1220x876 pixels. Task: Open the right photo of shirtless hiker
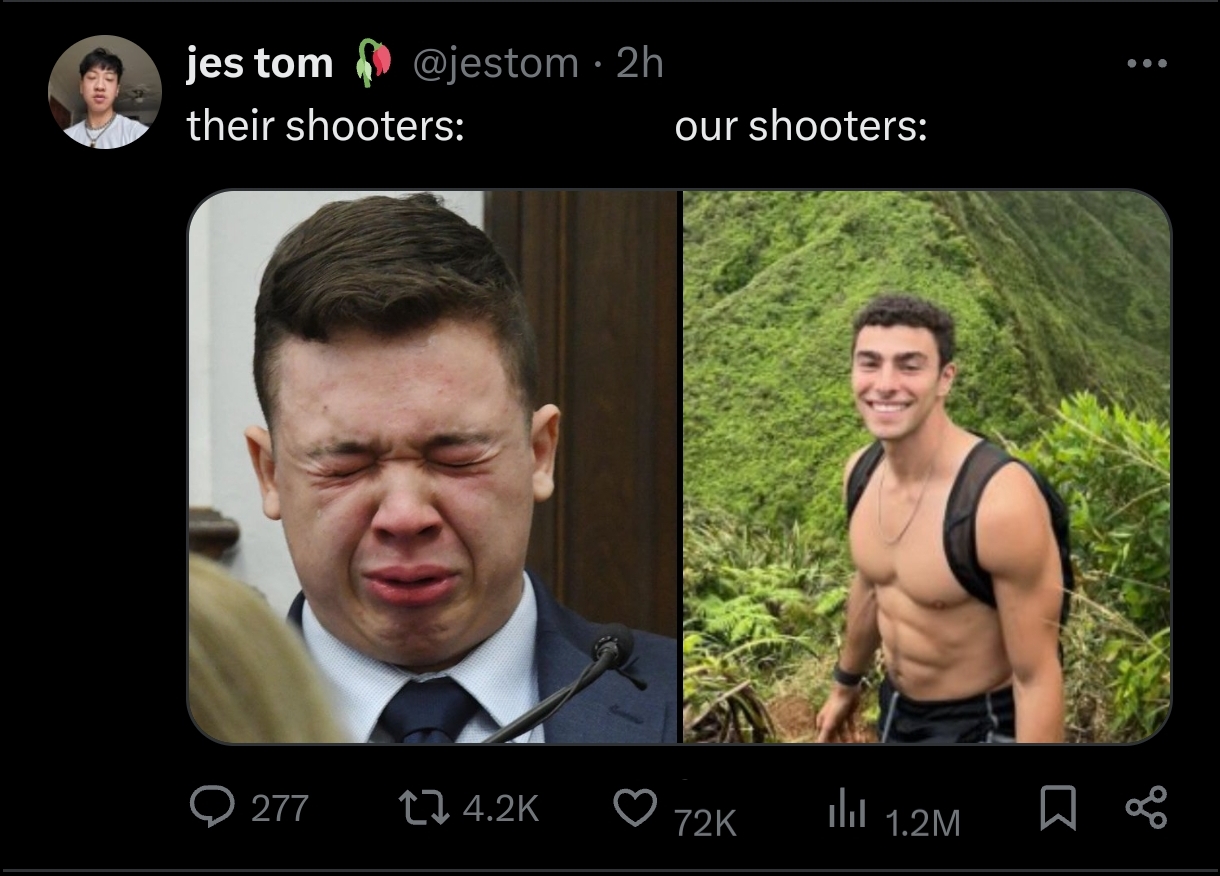tap(927, 467)
